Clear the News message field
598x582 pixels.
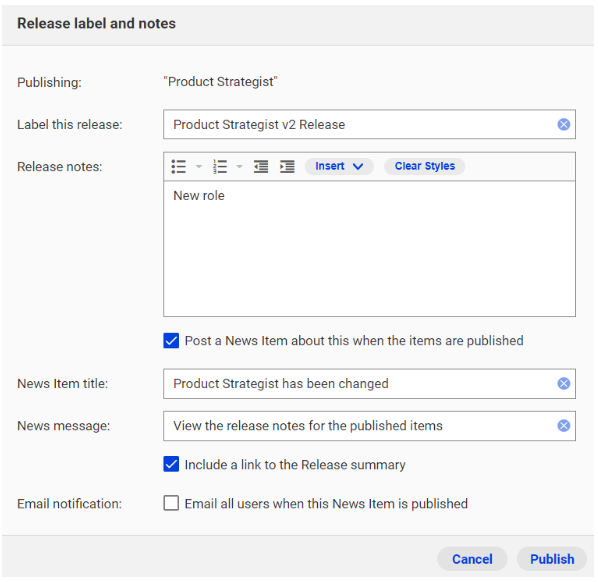[x=564, y=426]
